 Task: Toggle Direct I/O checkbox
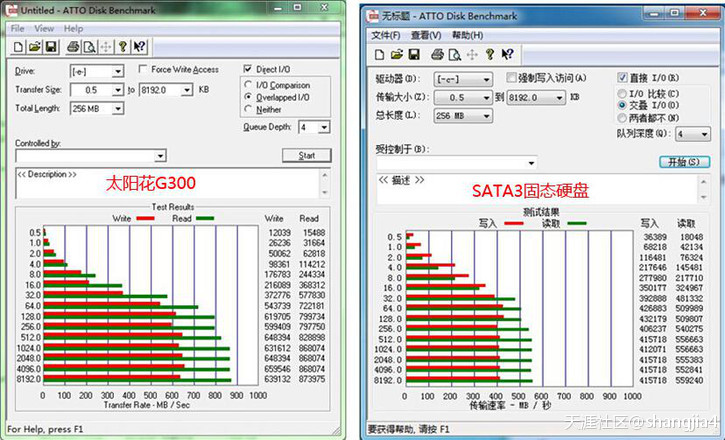point(248,69)
